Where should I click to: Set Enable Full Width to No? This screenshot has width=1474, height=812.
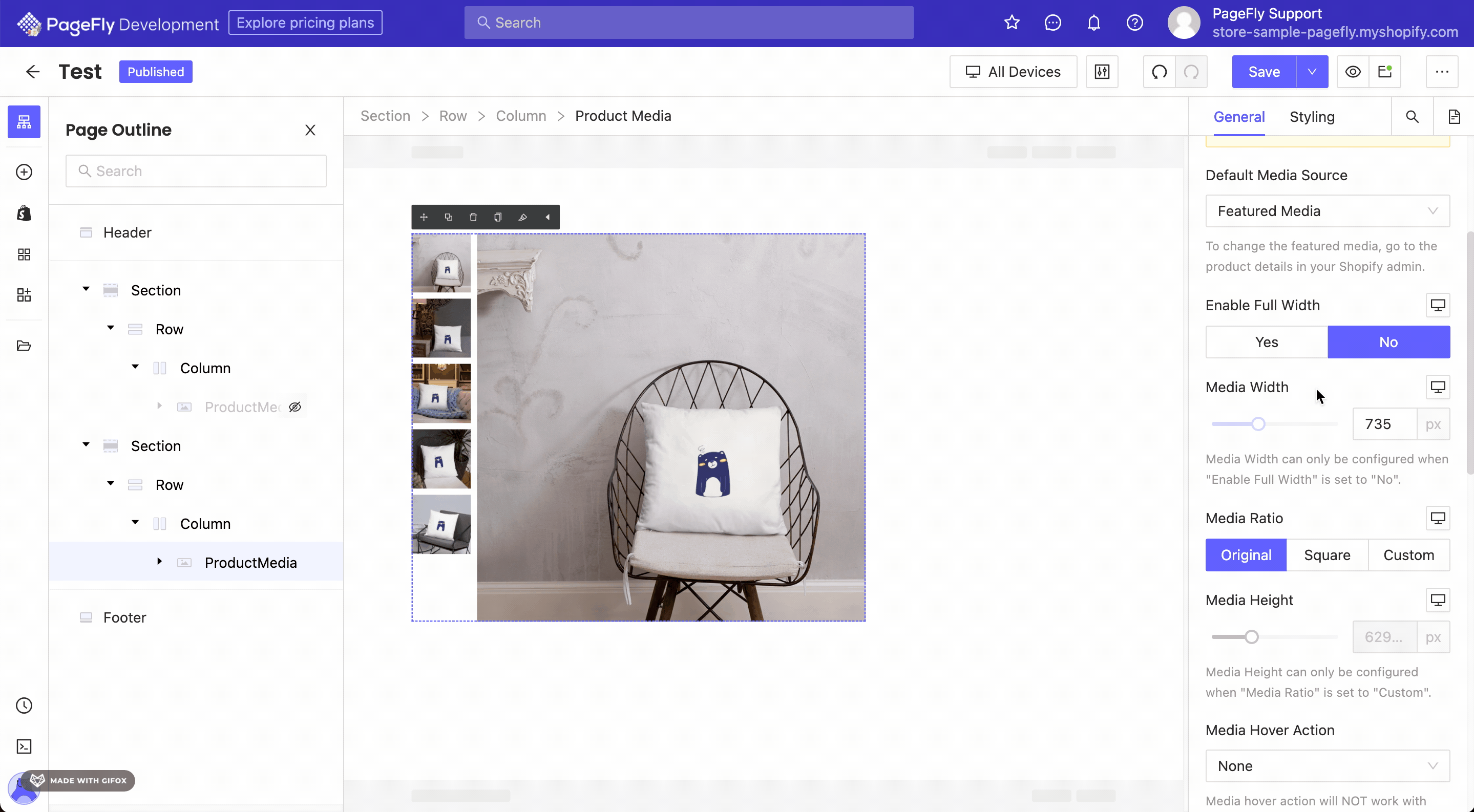[x=1389, y=342]
